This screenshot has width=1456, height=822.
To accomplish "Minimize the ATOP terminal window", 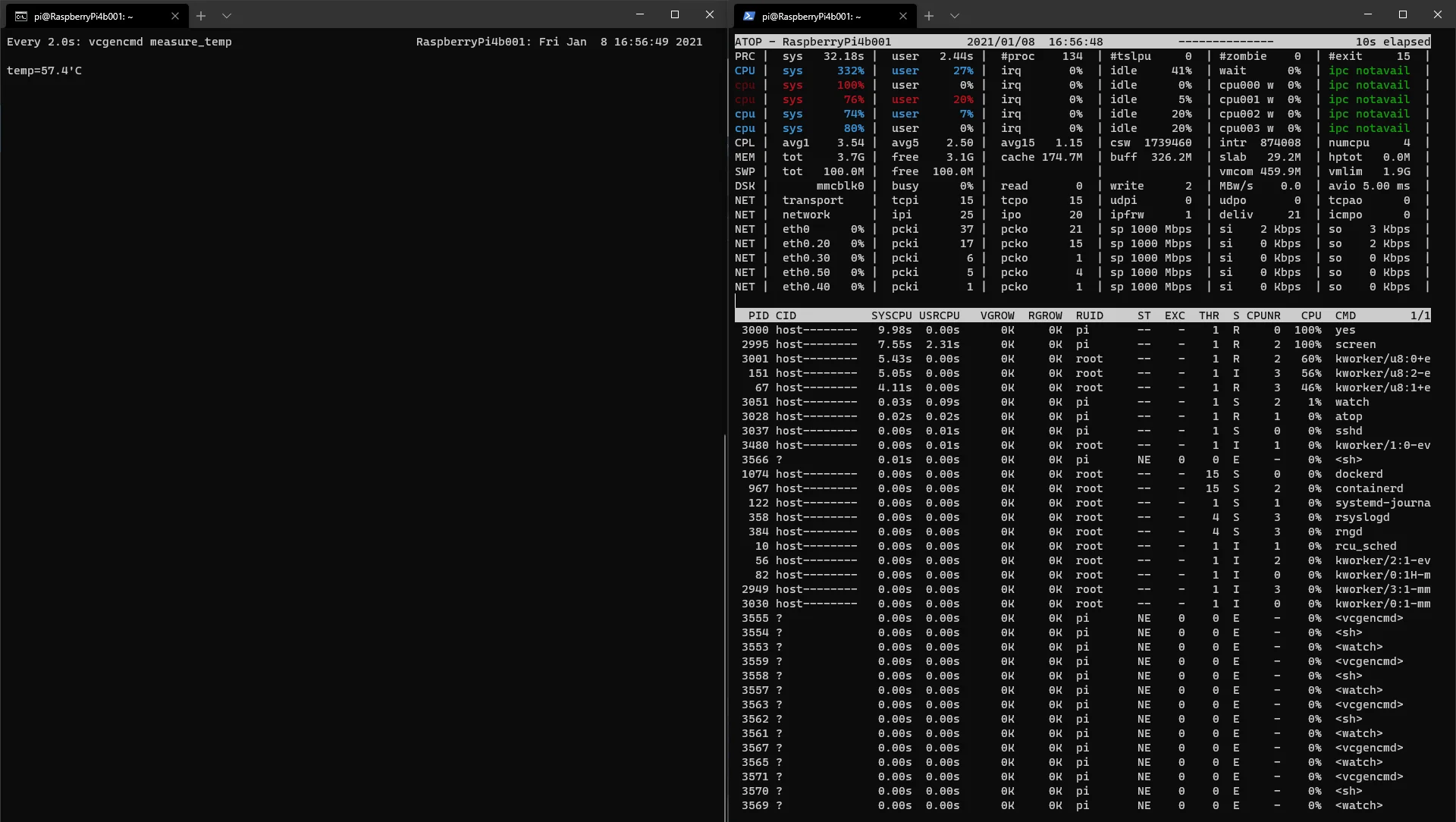I will point(1368,14).
